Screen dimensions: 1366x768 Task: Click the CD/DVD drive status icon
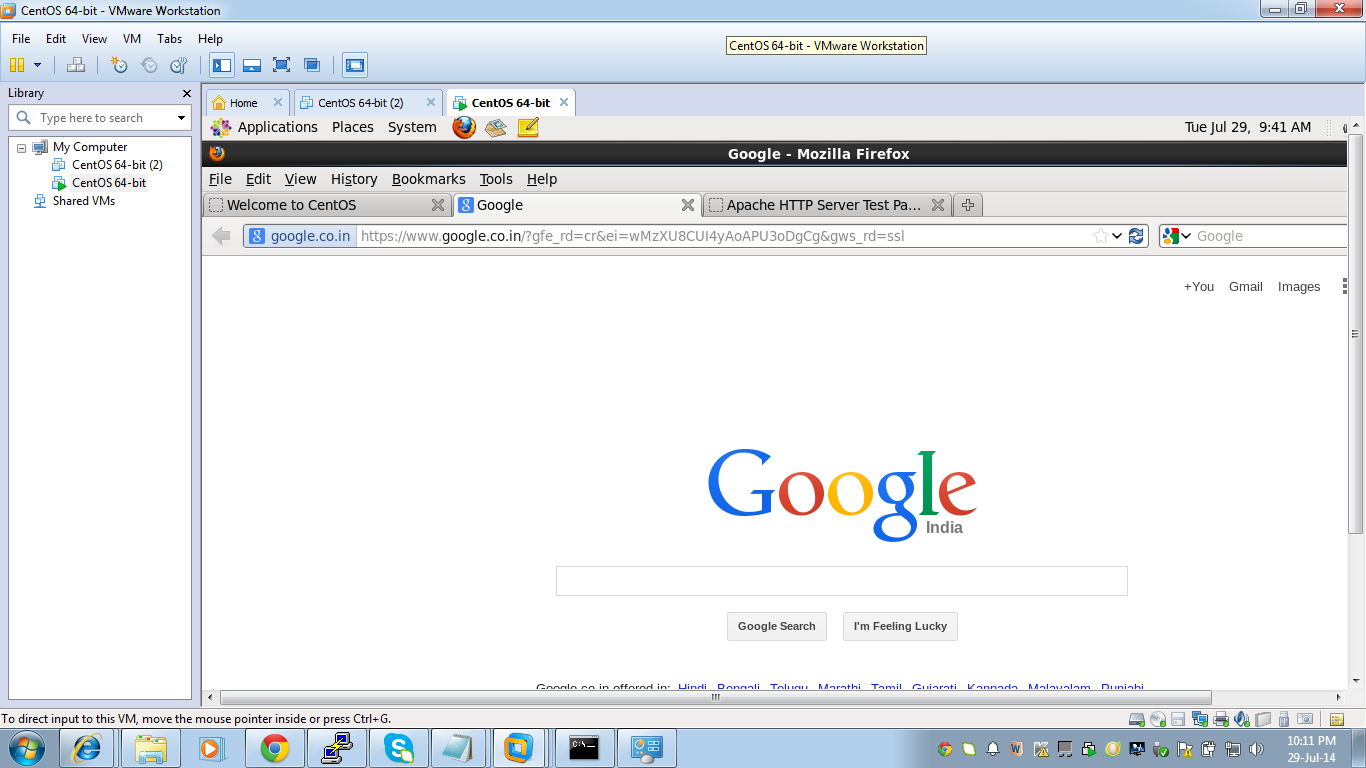1158,719
